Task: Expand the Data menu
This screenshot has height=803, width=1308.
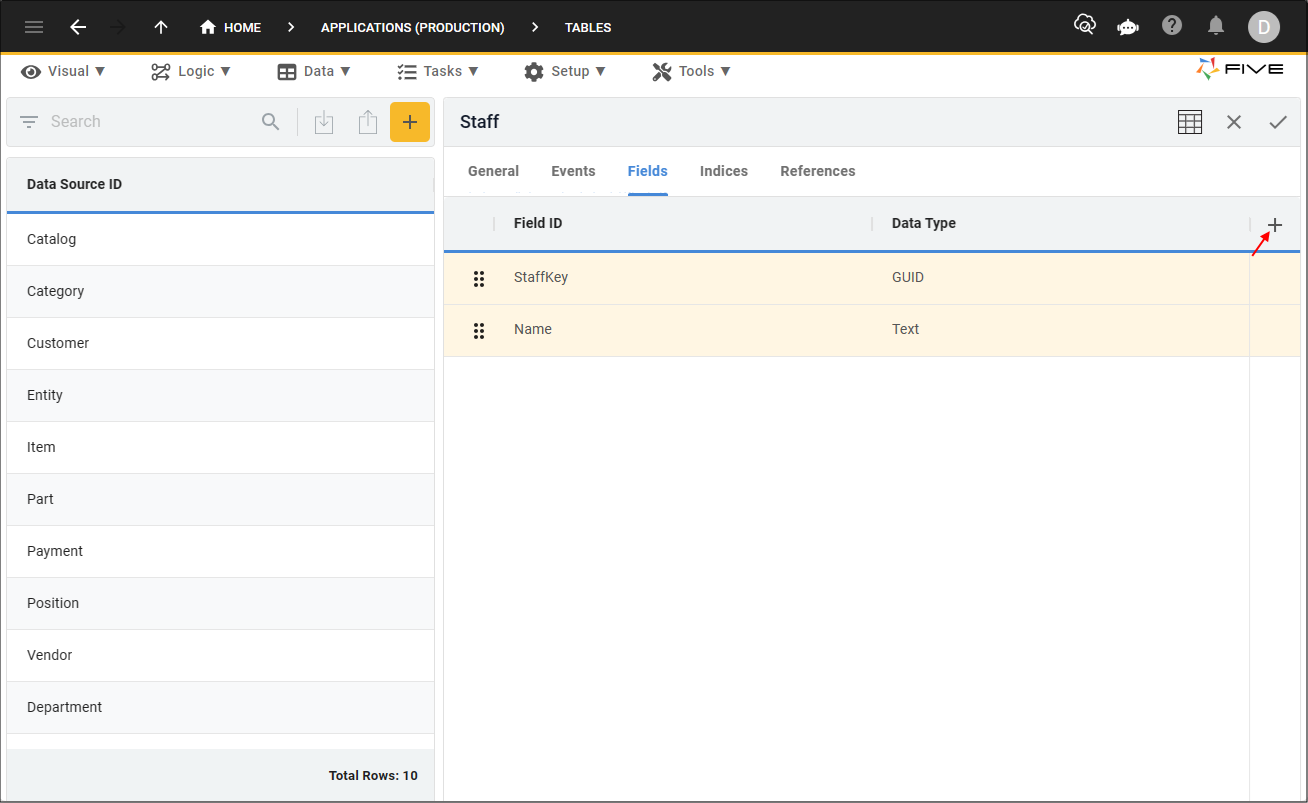Action: click(314, 71)
